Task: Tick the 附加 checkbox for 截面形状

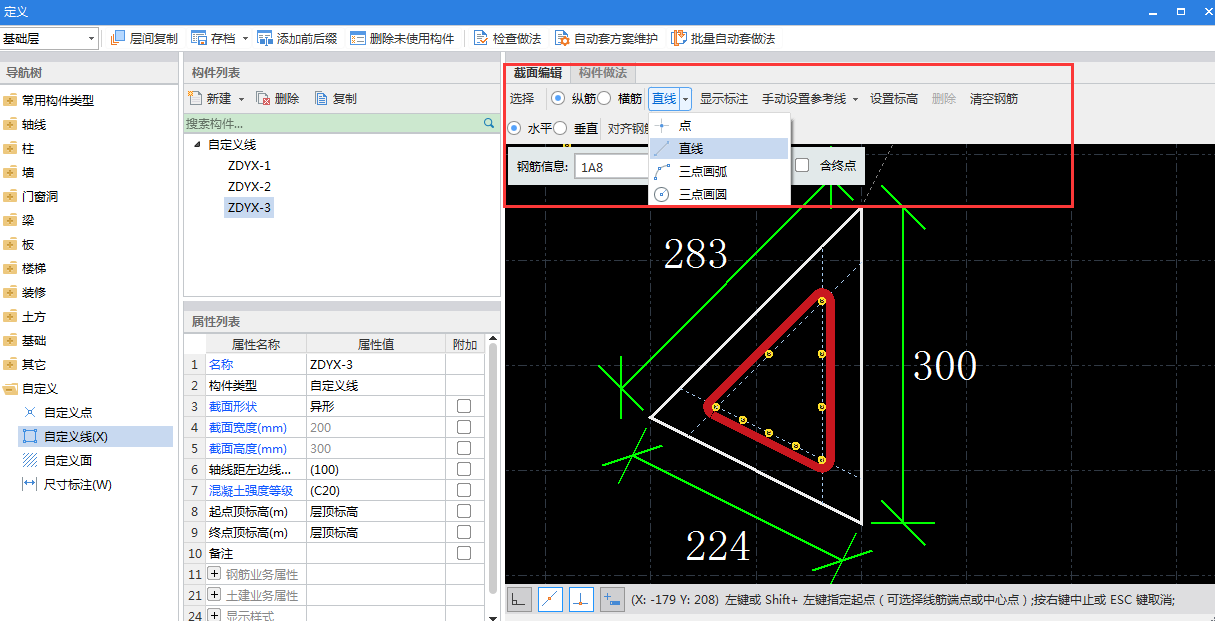Action: (x=464, y=406)
